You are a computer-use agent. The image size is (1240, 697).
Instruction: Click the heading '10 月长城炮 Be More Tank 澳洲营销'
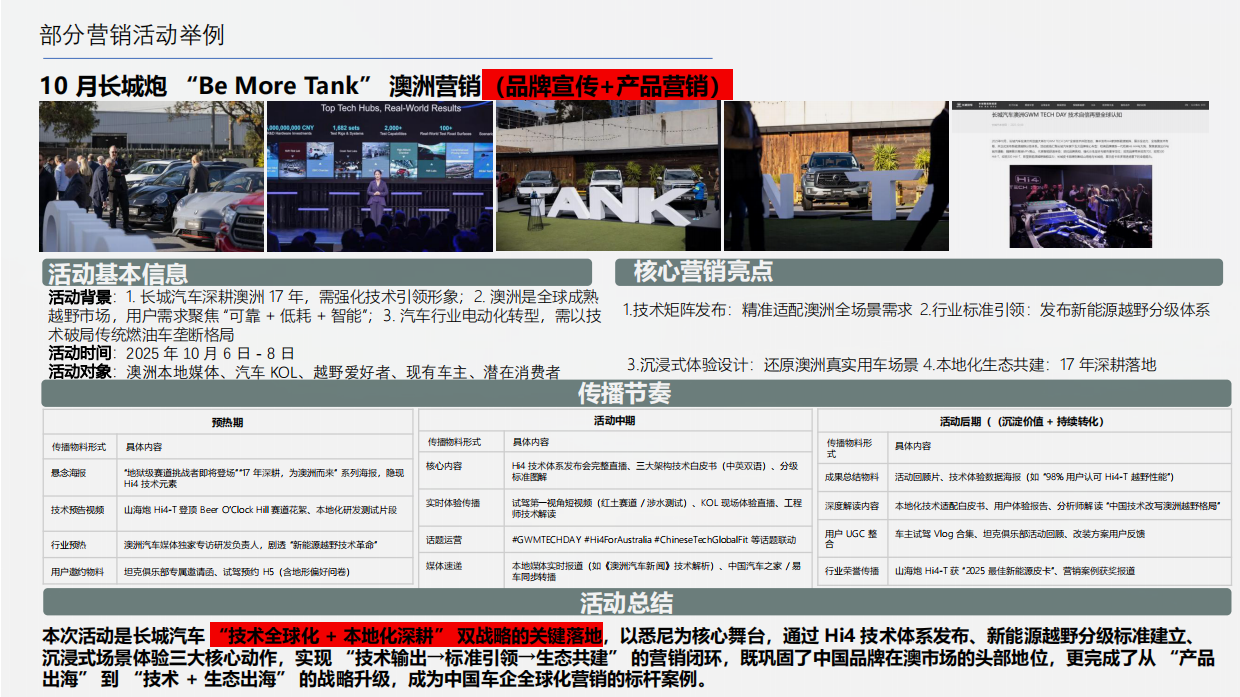(260, 85)
